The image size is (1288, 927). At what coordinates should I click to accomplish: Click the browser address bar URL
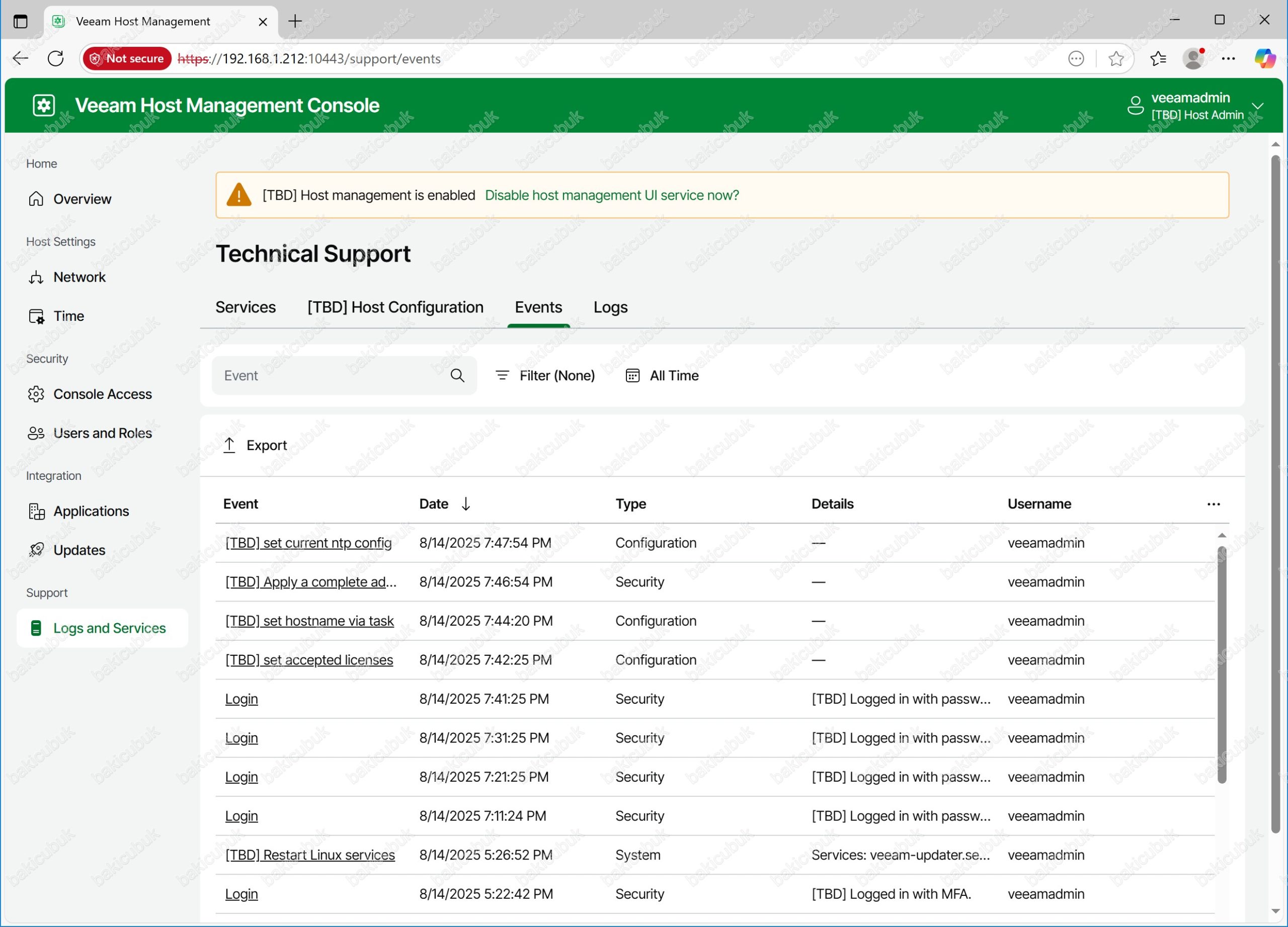click(309, 58)
